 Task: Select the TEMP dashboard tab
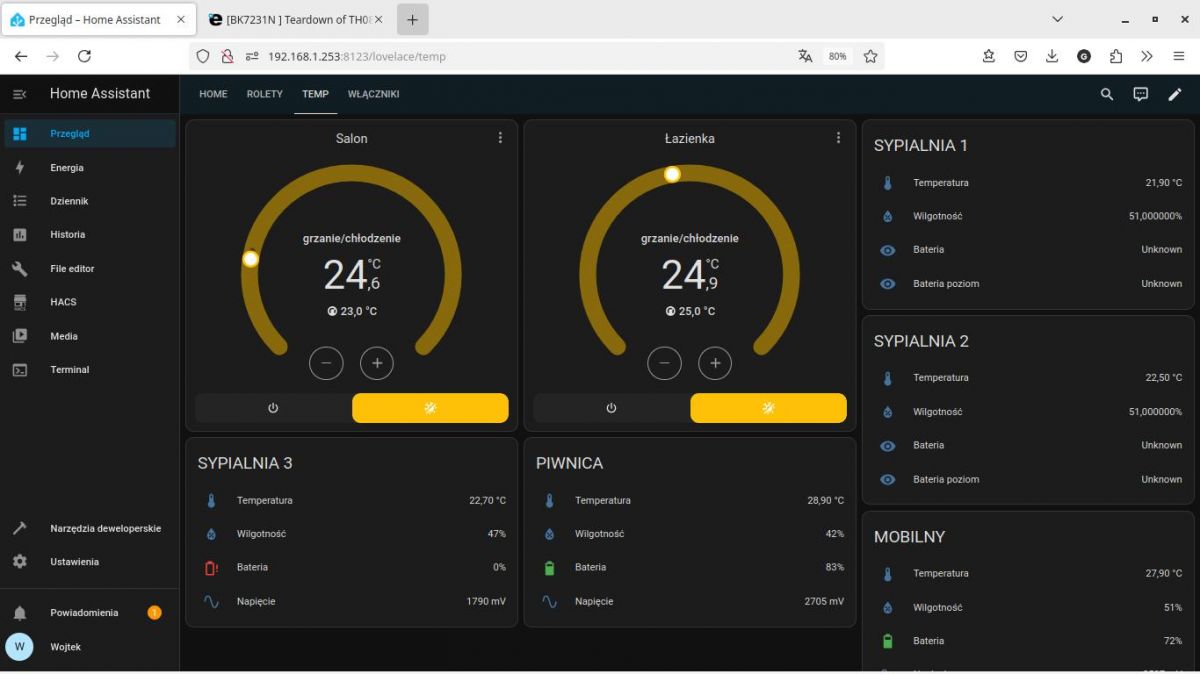click(x=315, y=94)
